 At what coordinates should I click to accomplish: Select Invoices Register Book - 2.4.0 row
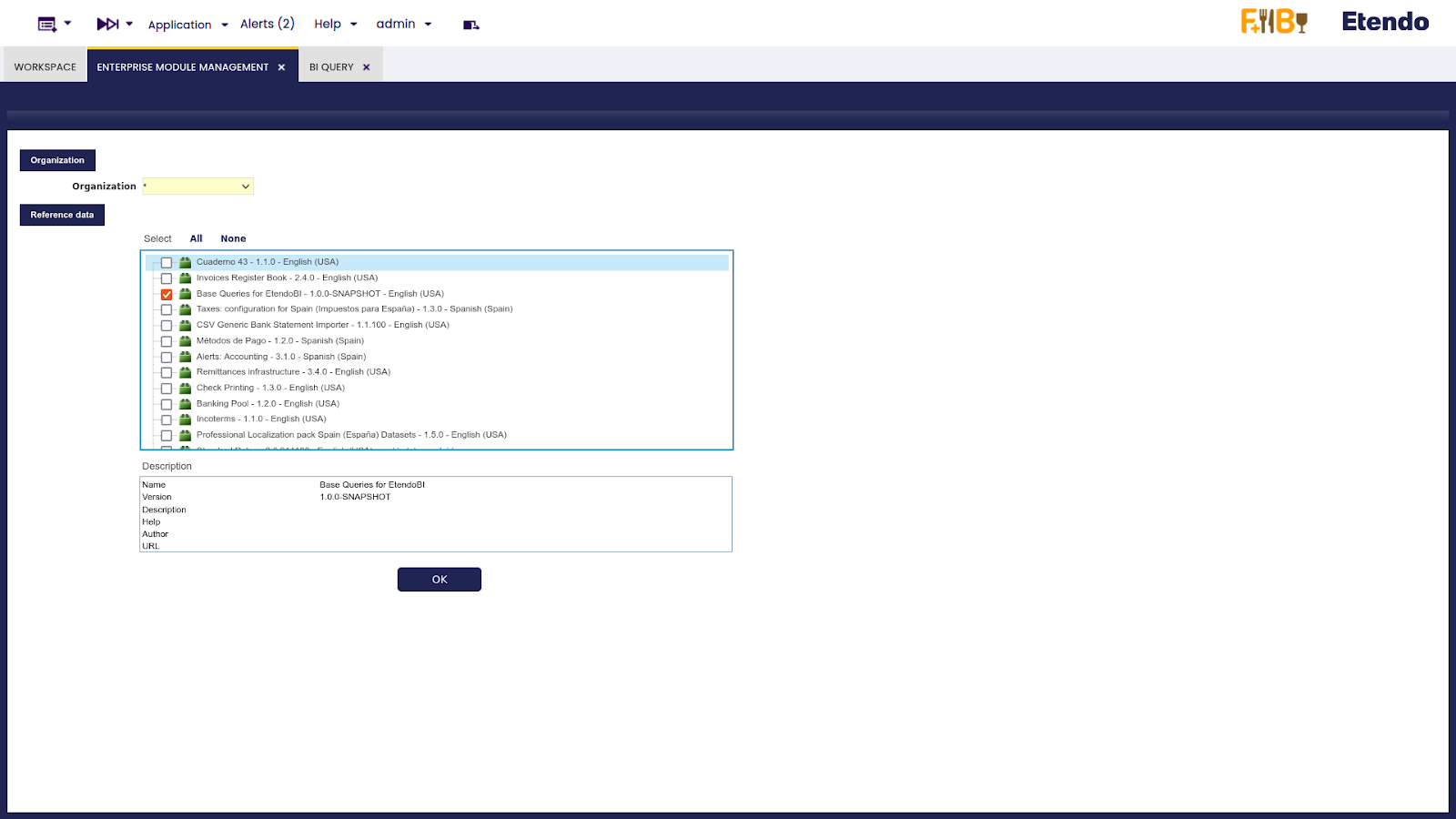[x=287, y=278]
